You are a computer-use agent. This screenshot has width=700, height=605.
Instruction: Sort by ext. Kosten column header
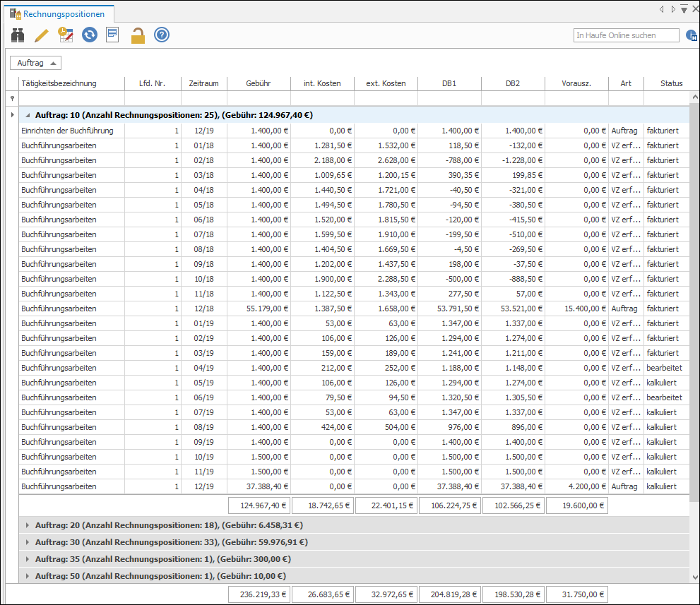(386, 83)
